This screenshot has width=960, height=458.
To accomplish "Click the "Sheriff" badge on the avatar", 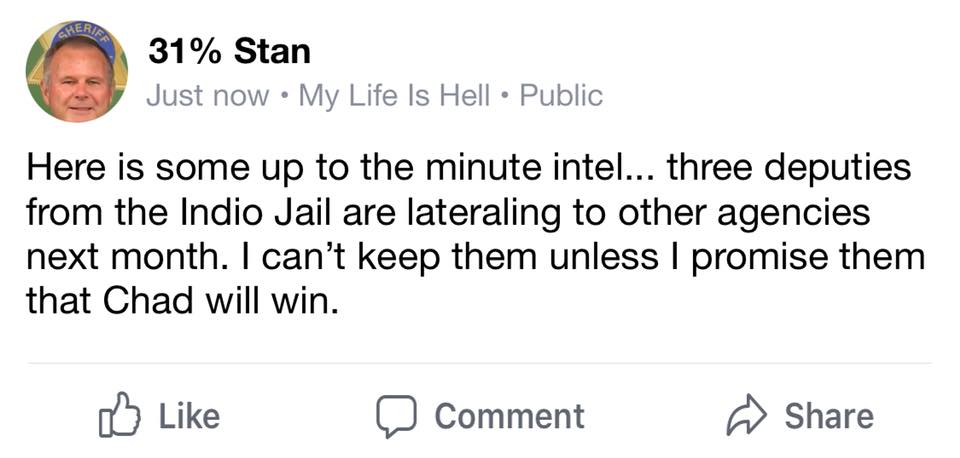I will click(x=81, y=32).
